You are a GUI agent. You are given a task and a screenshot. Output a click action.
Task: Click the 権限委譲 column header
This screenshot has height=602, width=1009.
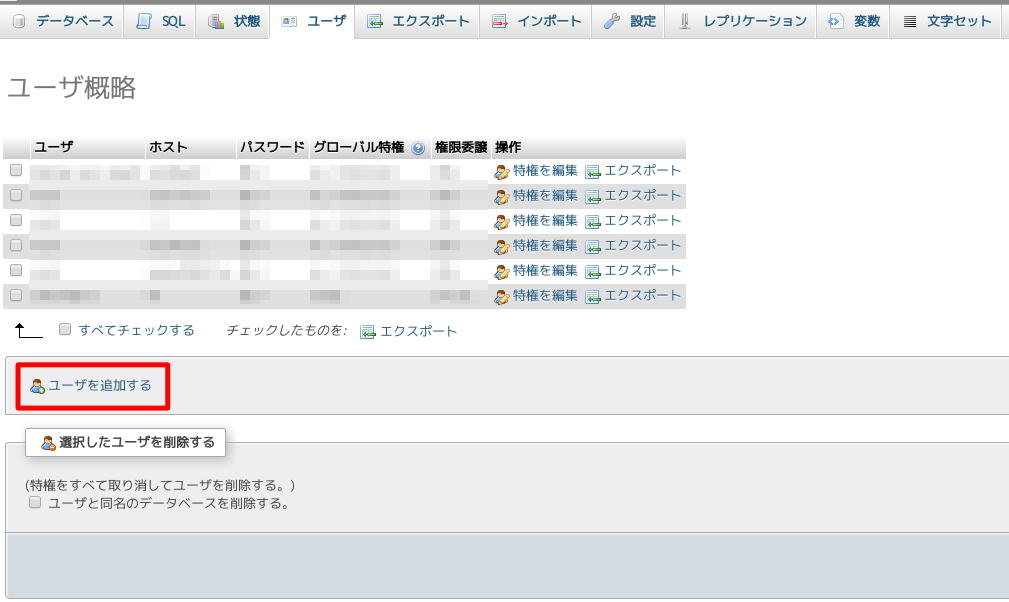(461, 147)
